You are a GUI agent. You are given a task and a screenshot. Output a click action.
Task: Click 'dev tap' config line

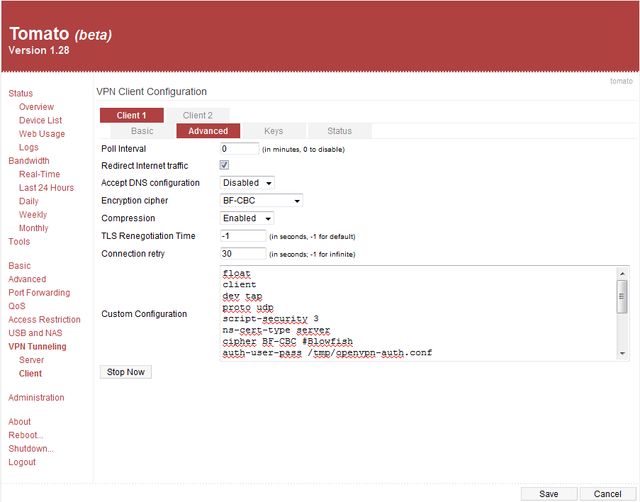(x=242, y=296)
